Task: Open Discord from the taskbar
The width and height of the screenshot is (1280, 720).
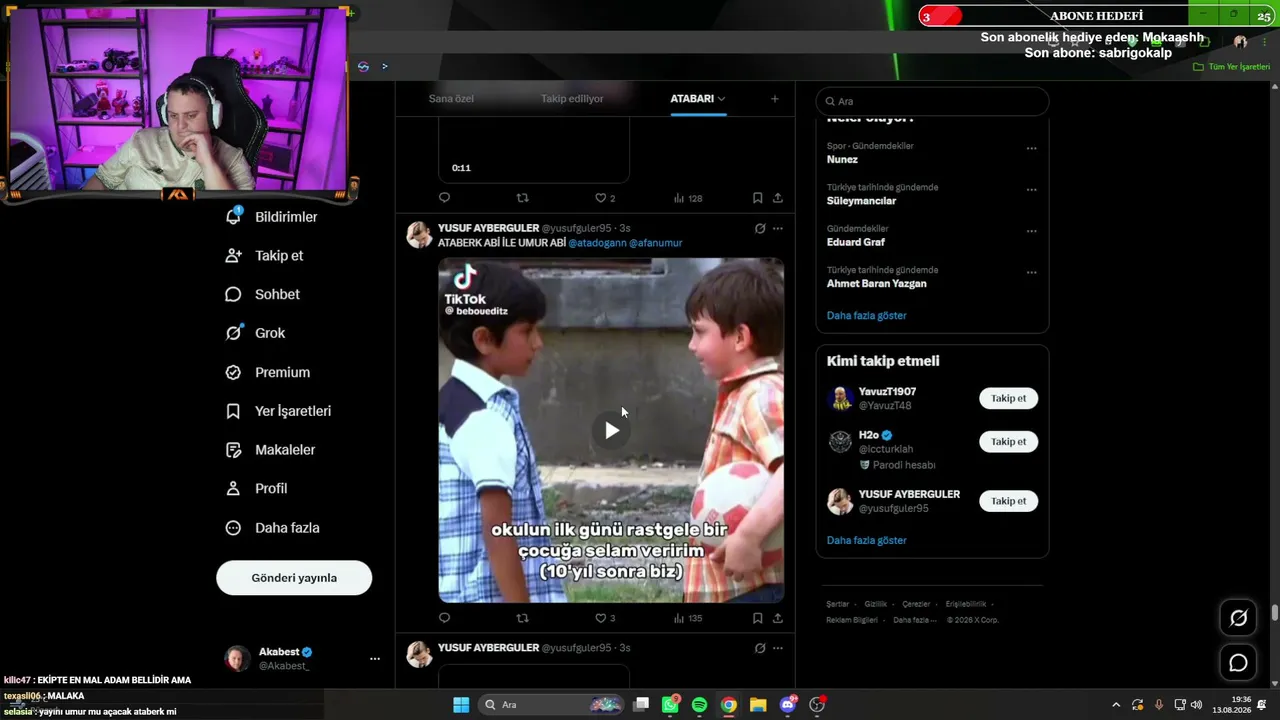Action: tap(787, 705)
